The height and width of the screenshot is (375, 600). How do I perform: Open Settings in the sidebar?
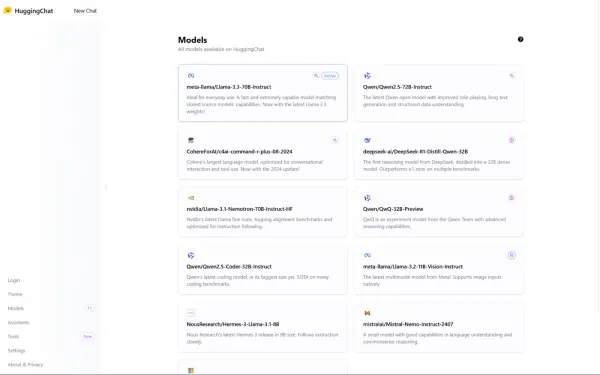16,351
